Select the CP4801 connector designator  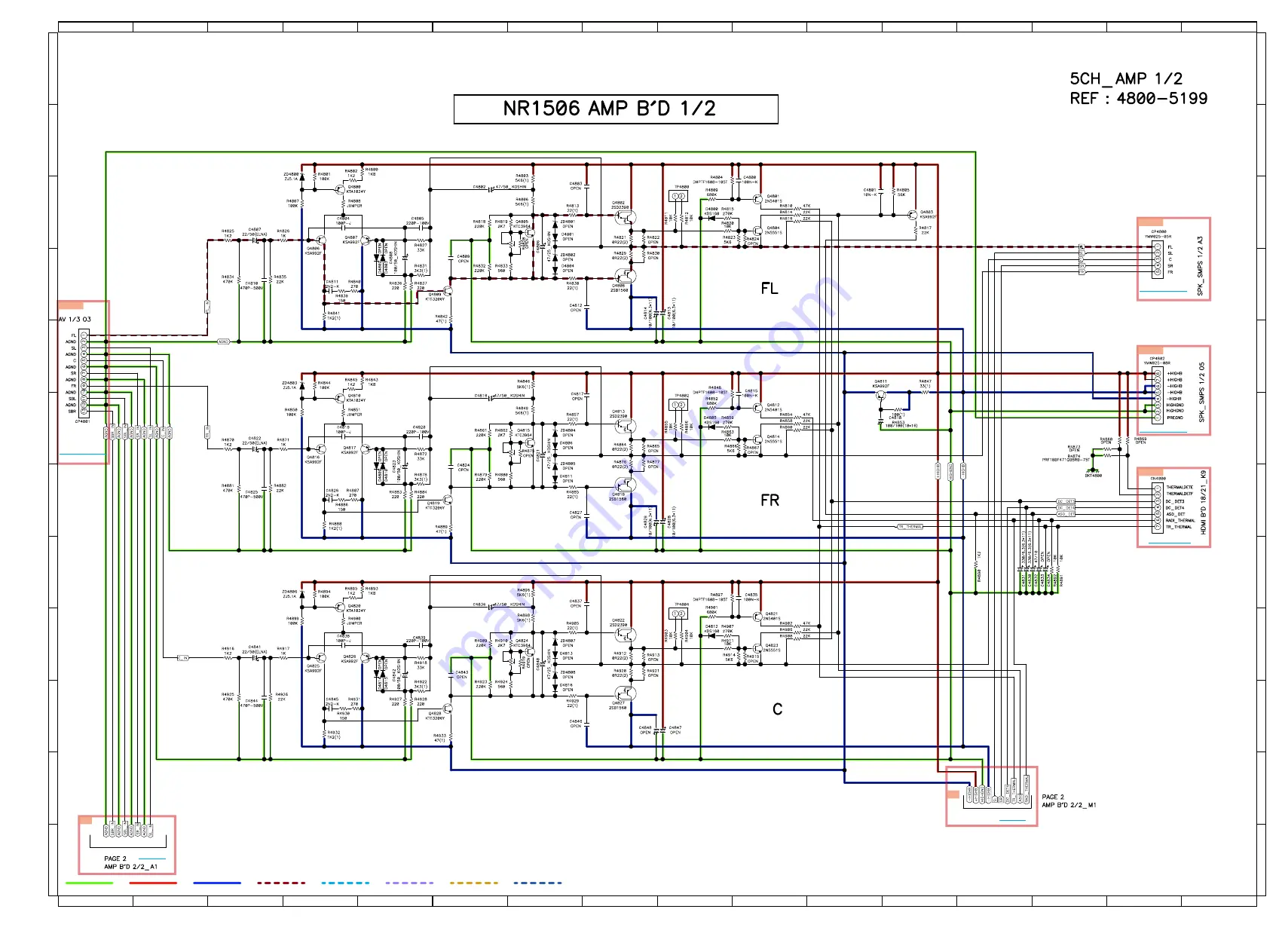pyautogui.click(x=82, y=421)
